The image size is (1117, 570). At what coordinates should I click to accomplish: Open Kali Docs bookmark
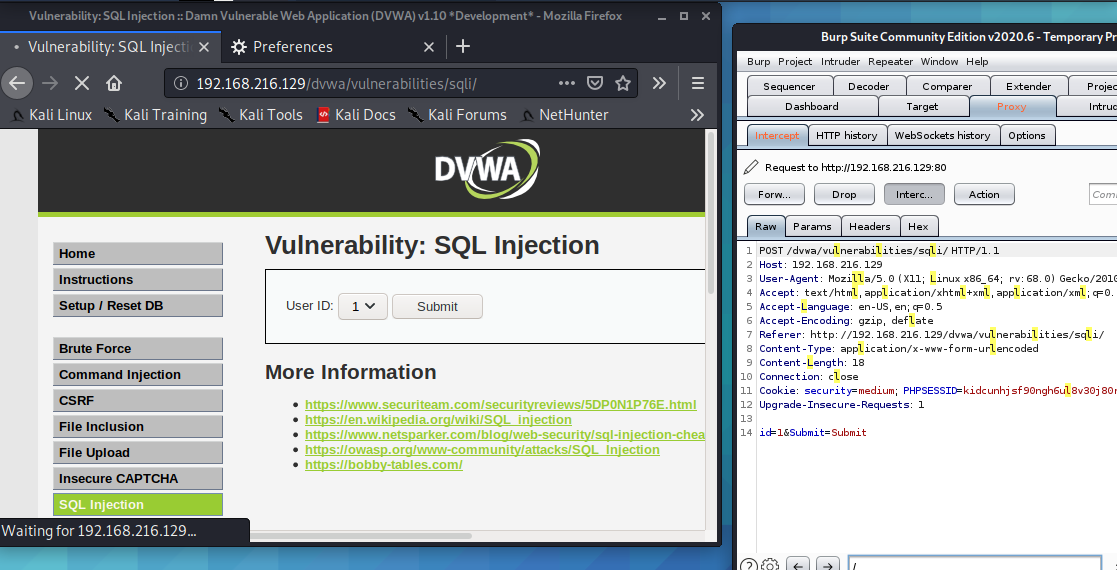(x=355, y=115)
